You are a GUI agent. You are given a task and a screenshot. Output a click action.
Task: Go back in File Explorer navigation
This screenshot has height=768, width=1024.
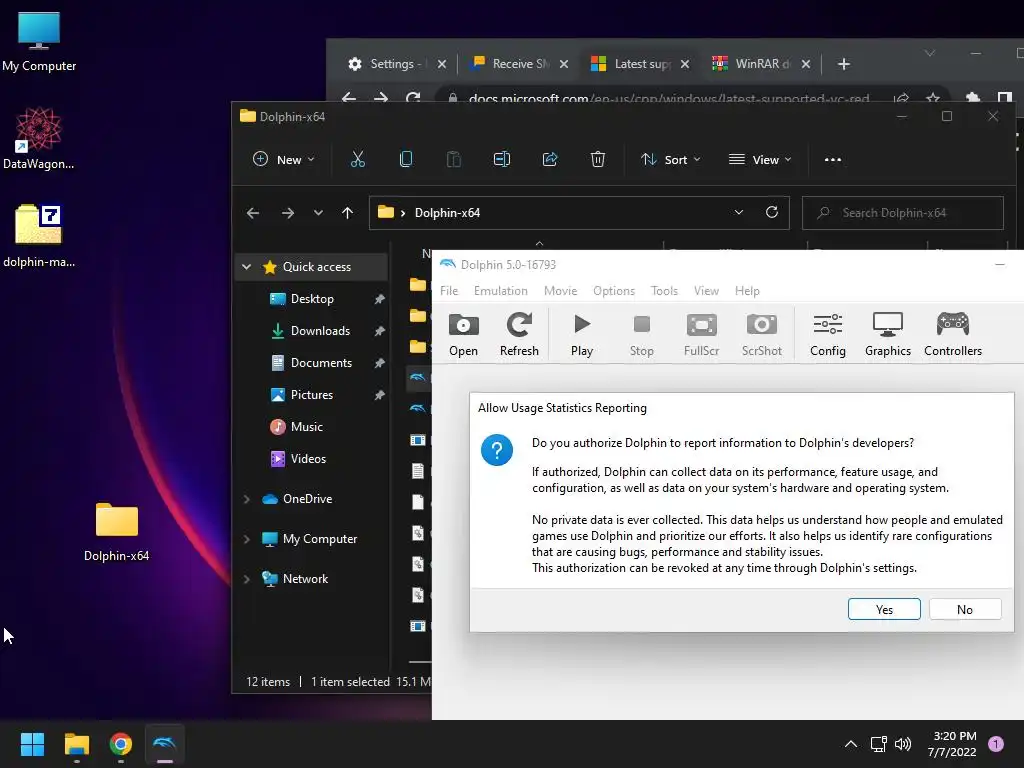pyautogui.click(x=253, y=213)
